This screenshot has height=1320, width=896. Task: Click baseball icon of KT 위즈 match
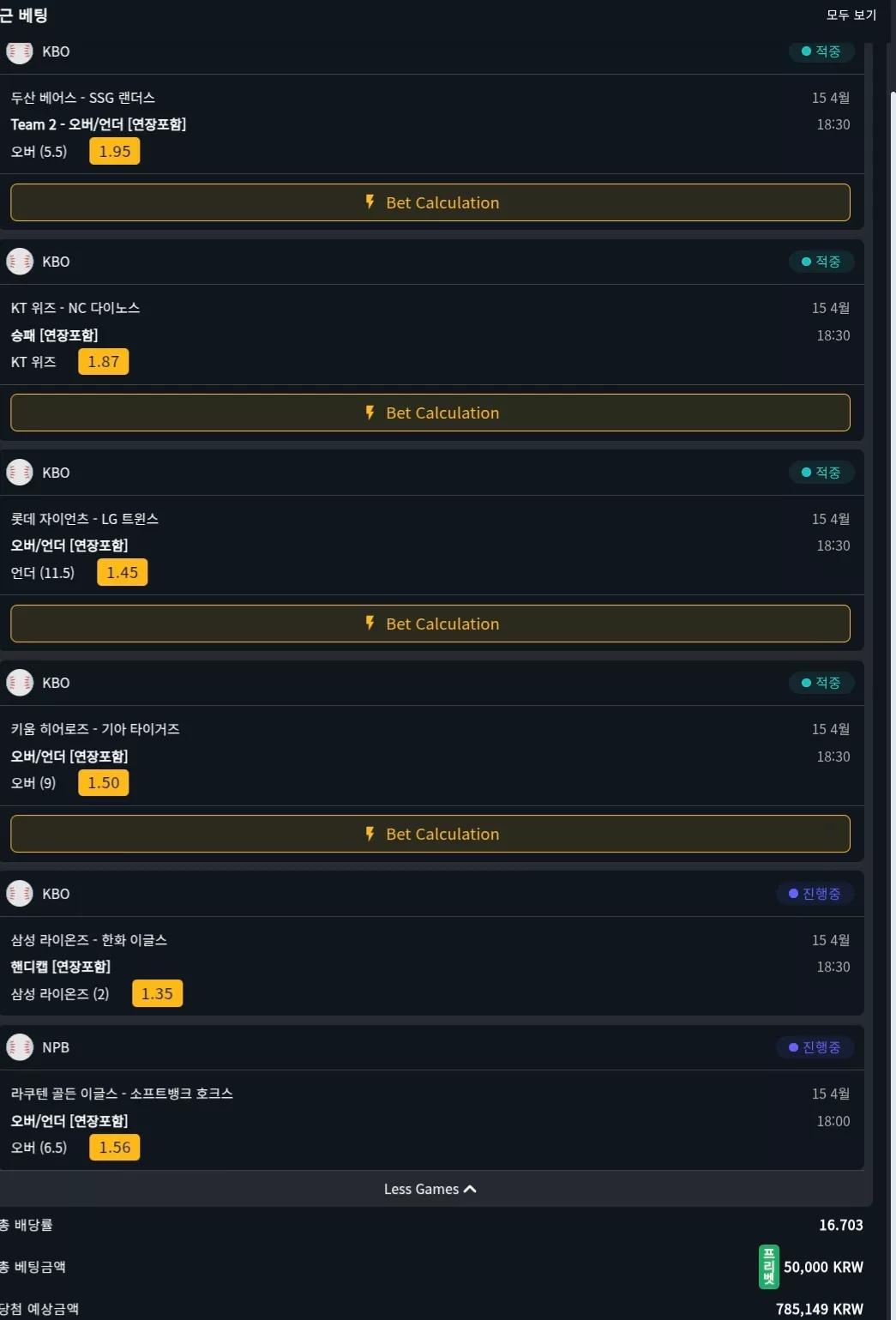19,262
